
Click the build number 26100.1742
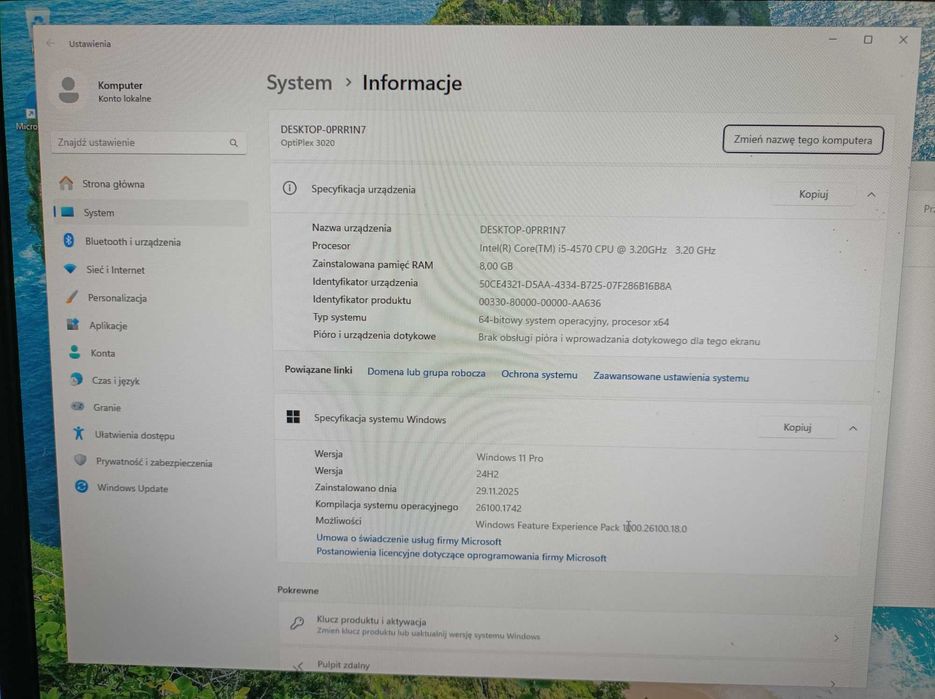(x=499, y=508)
